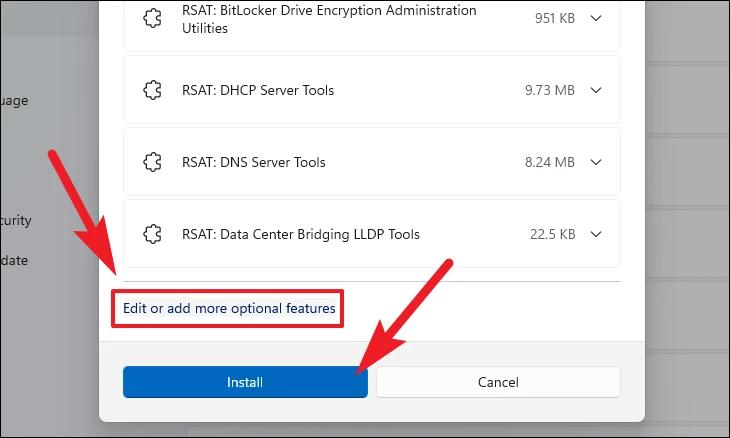Image resolution: width=730 pixels, height=438 pixels.
Task: Expand RSAT: DHCP Server Tools details
Action: click(x=596, y=90)
